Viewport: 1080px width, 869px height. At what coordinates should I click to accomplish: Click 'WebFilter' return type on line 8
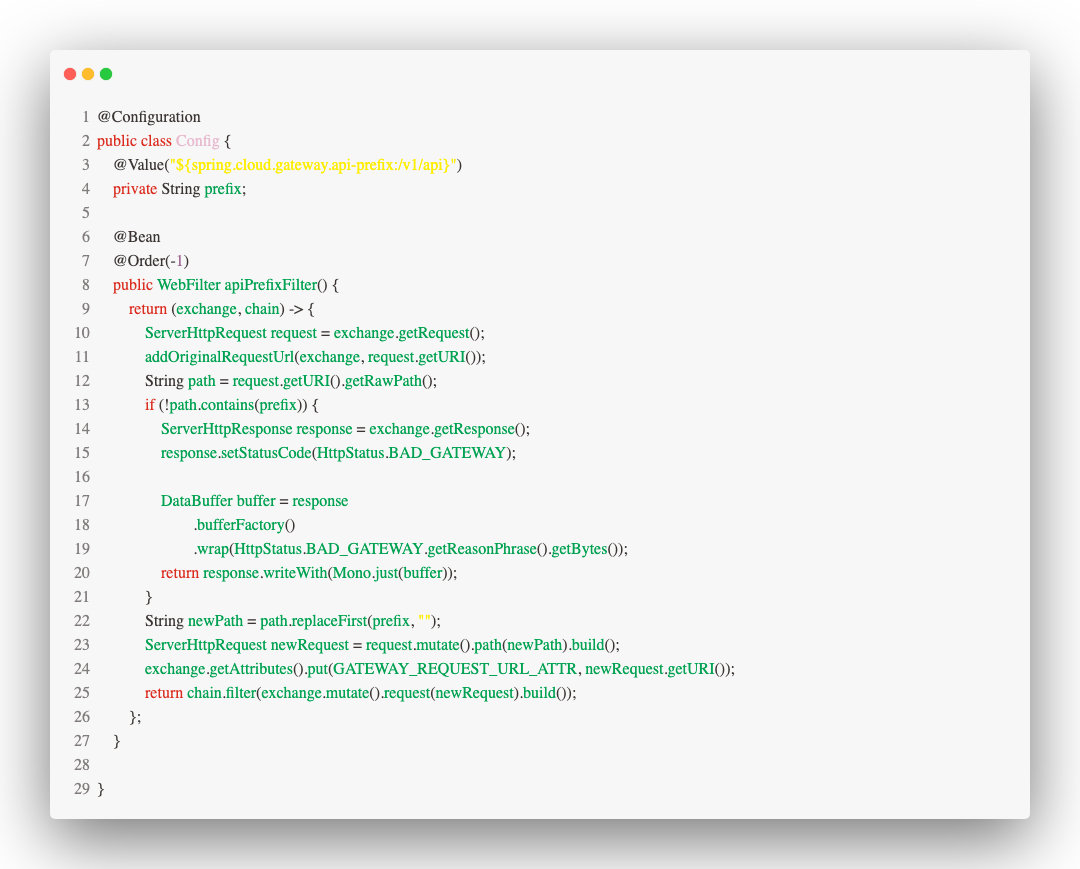(x=189, y=284)
